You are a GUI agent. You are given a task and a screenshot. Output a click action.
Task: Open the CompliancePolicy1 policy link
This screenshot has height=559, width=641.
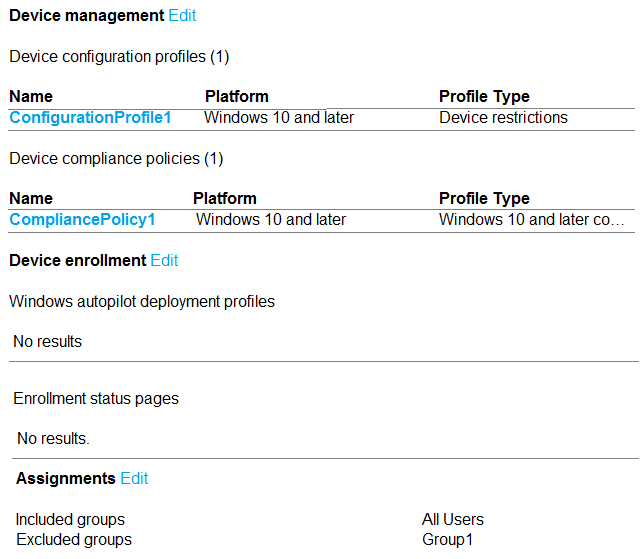(82, 220)
